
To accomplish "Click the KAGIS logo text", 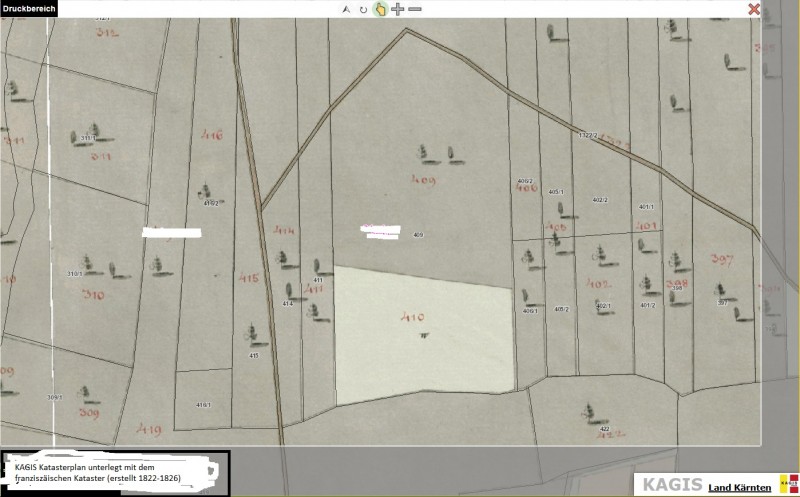I will (x=671, y=485).
